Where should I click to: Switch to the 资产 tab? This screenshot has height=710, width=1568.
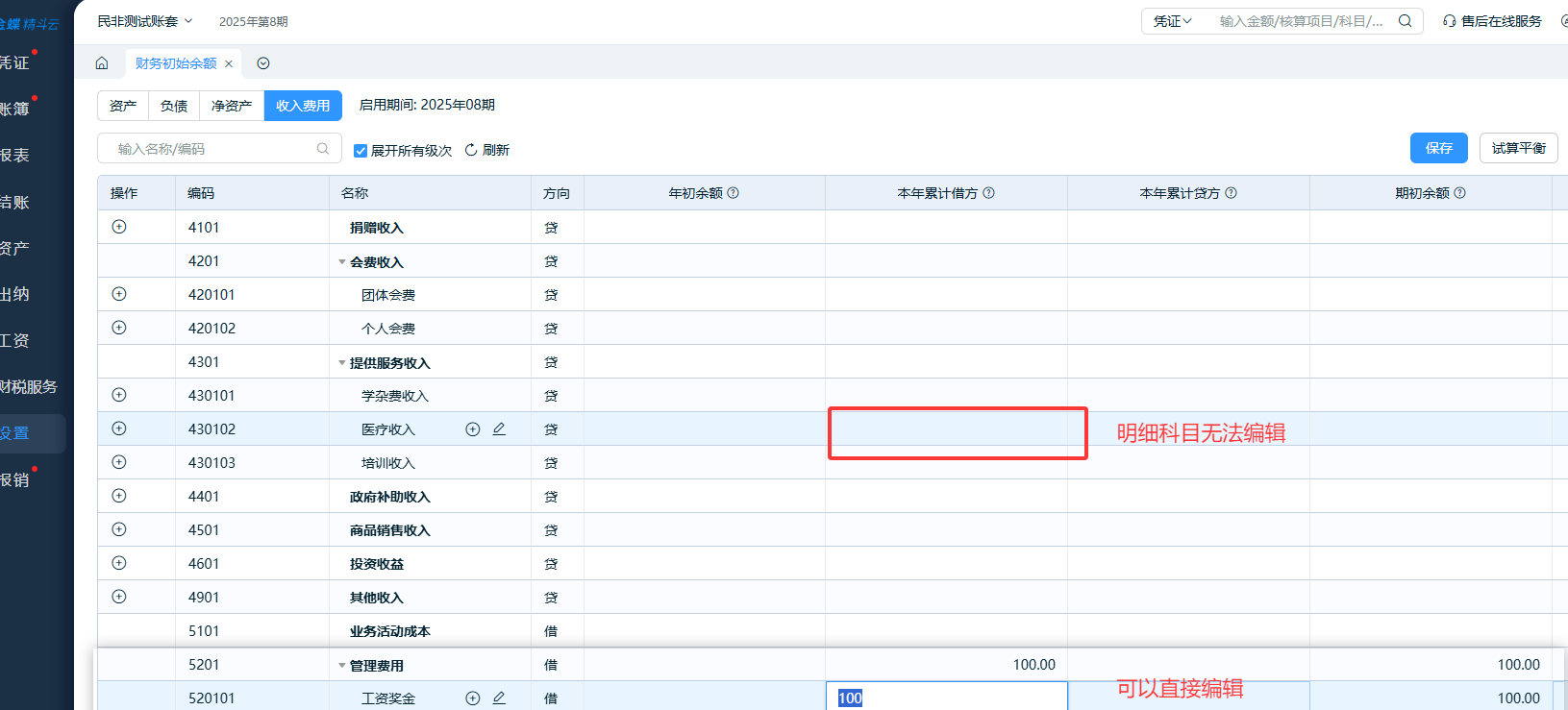(x=123, y=106)
